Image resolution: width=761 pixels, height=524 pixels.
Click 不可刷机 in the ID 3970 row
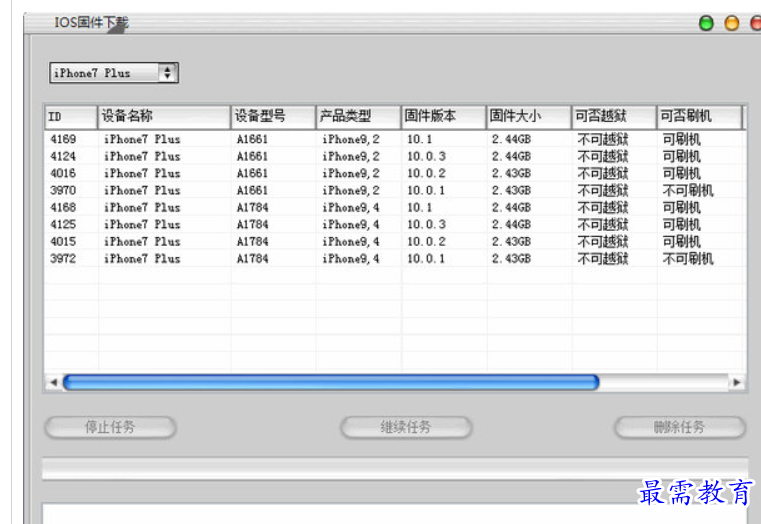click(x=688, y=191)
